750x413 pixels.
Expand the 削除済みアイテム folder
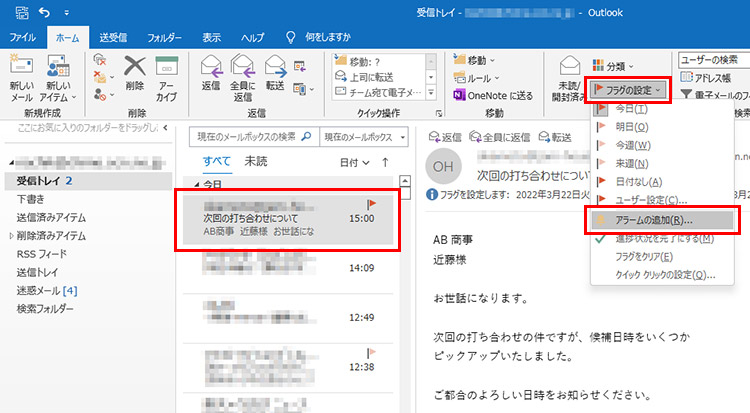pyautogui.click(x=11, y=236)
